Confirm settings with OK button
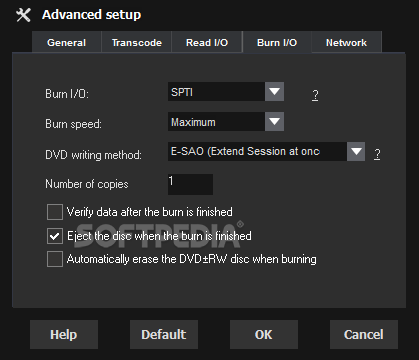The image size is (419, 360). pos(264,334)
